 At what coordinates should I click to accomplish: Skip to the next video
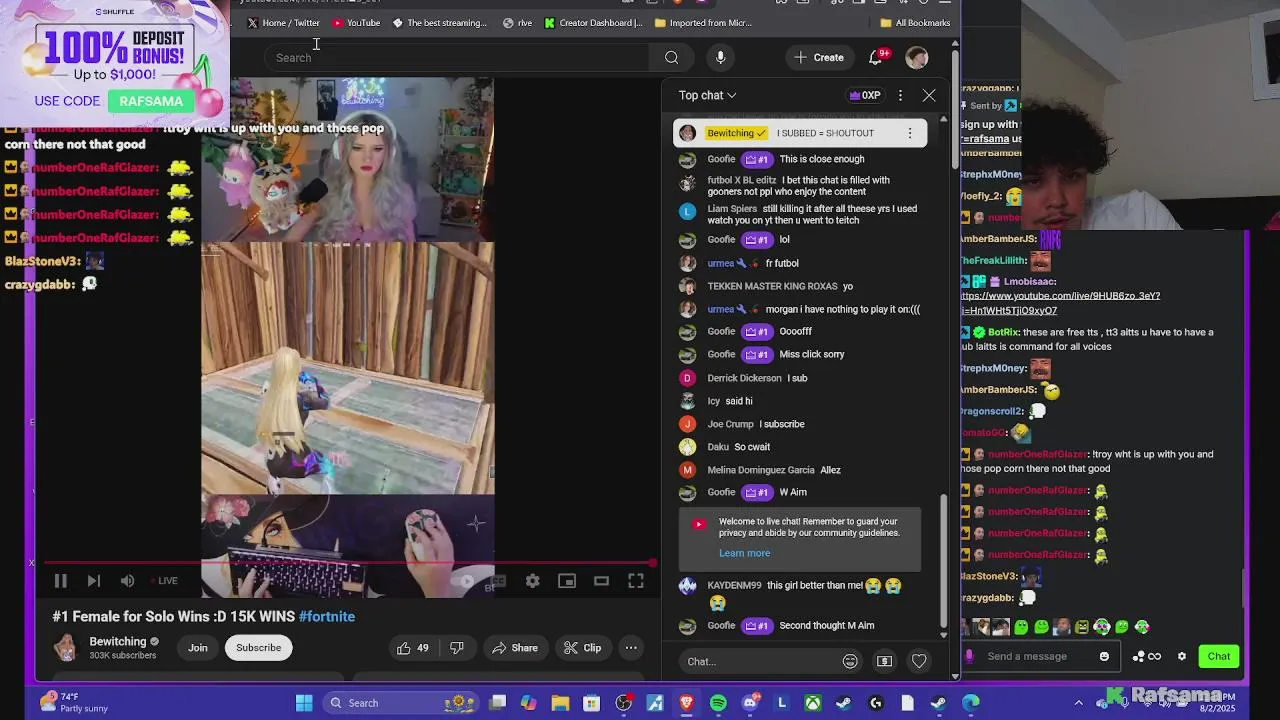93,581
